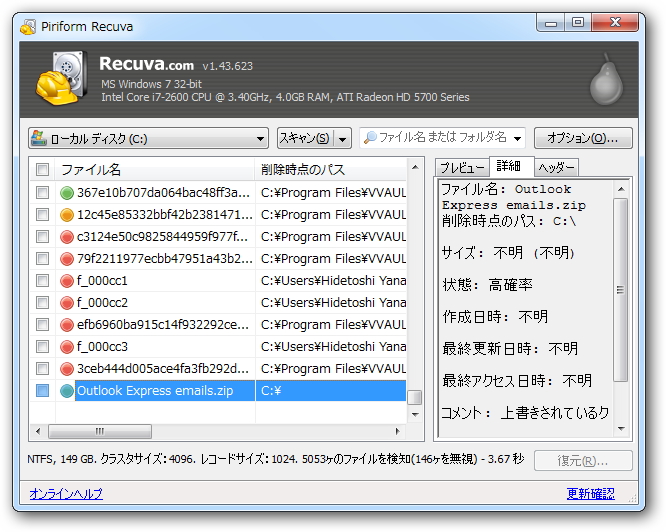Click the red status dot of file c3124e50c9825844959f977f

point(67,237)
